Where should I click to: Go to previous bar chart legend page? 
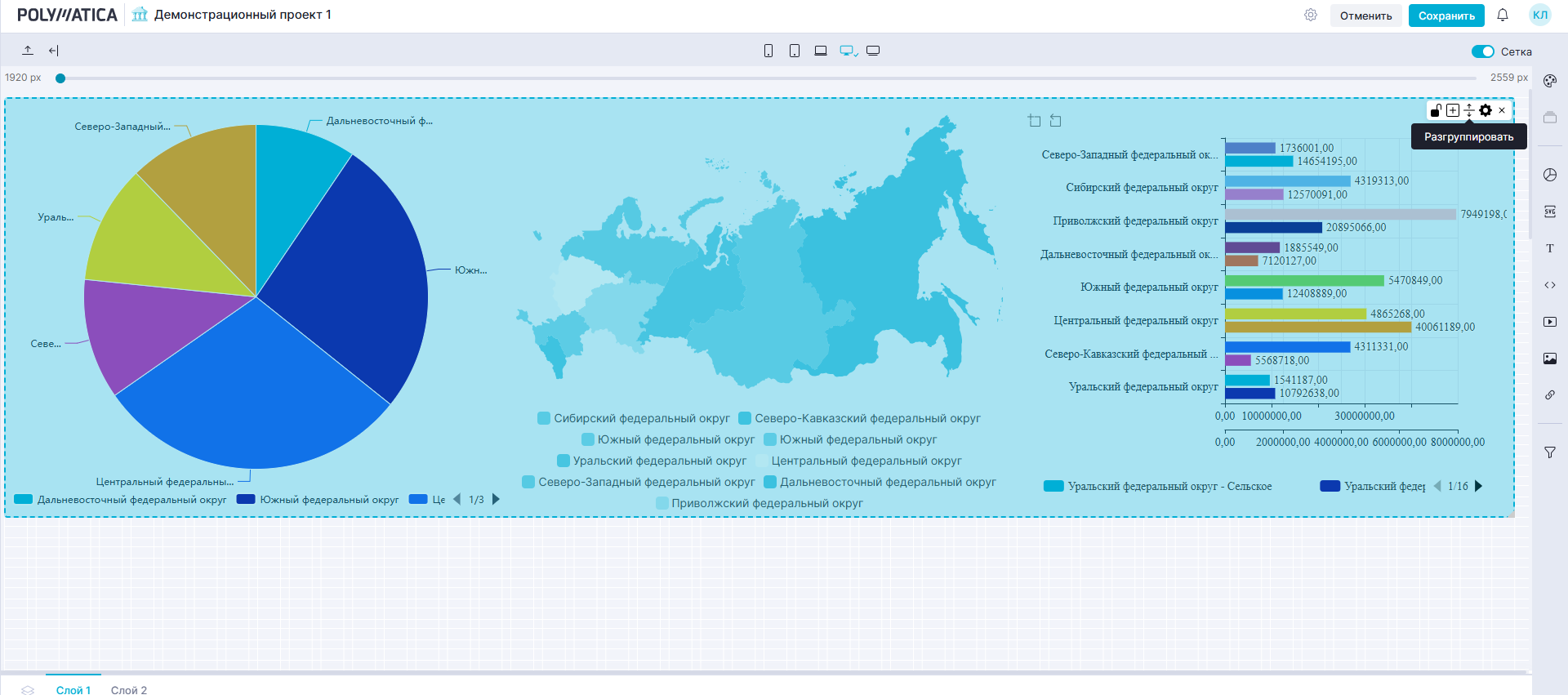point(1437,486)
